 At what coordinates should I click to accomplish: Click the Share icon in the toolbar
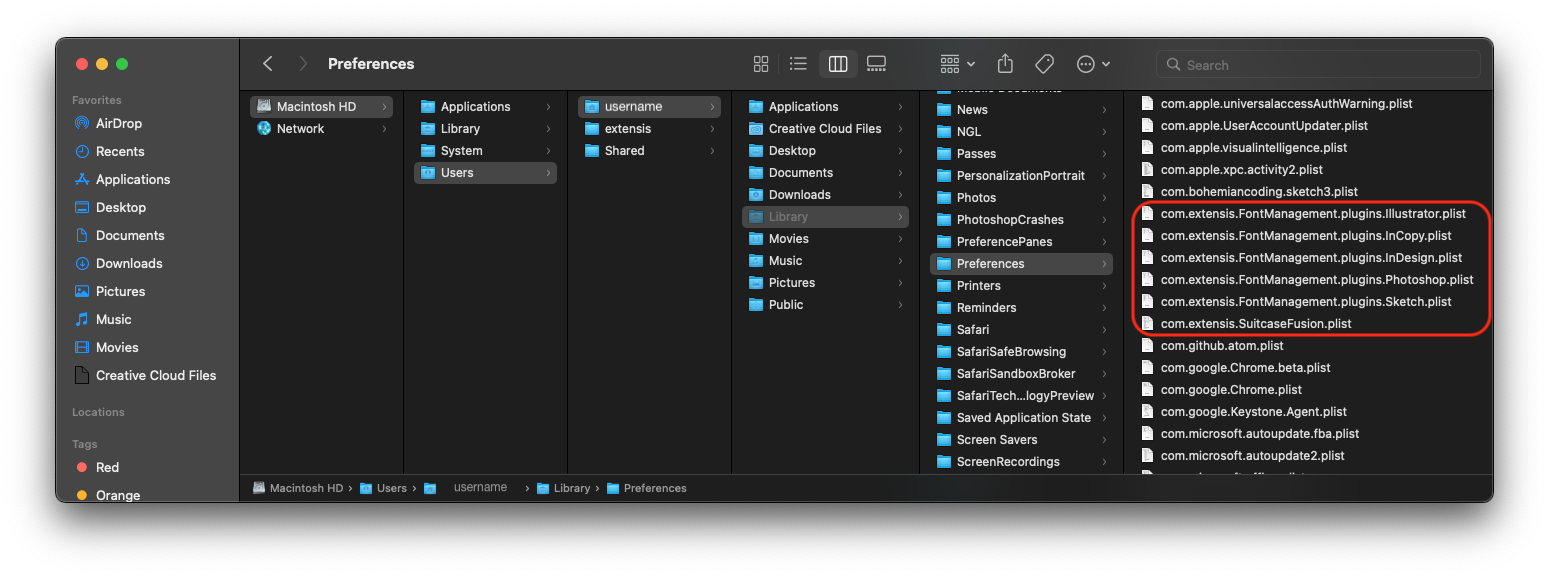click(1005, 64)
